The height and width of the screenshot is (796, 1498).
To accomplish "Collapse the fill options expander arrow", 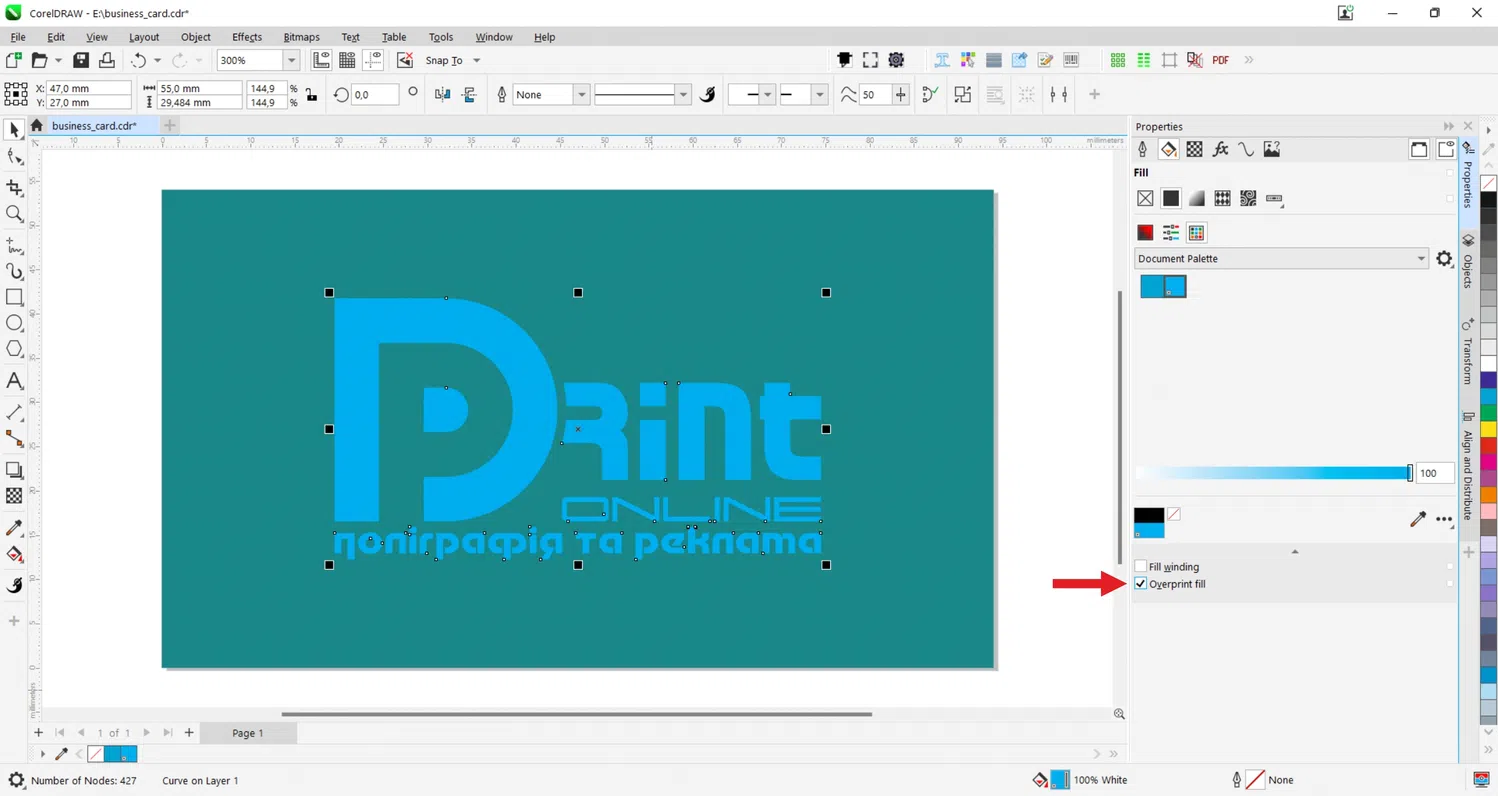I will [1295, 551].
